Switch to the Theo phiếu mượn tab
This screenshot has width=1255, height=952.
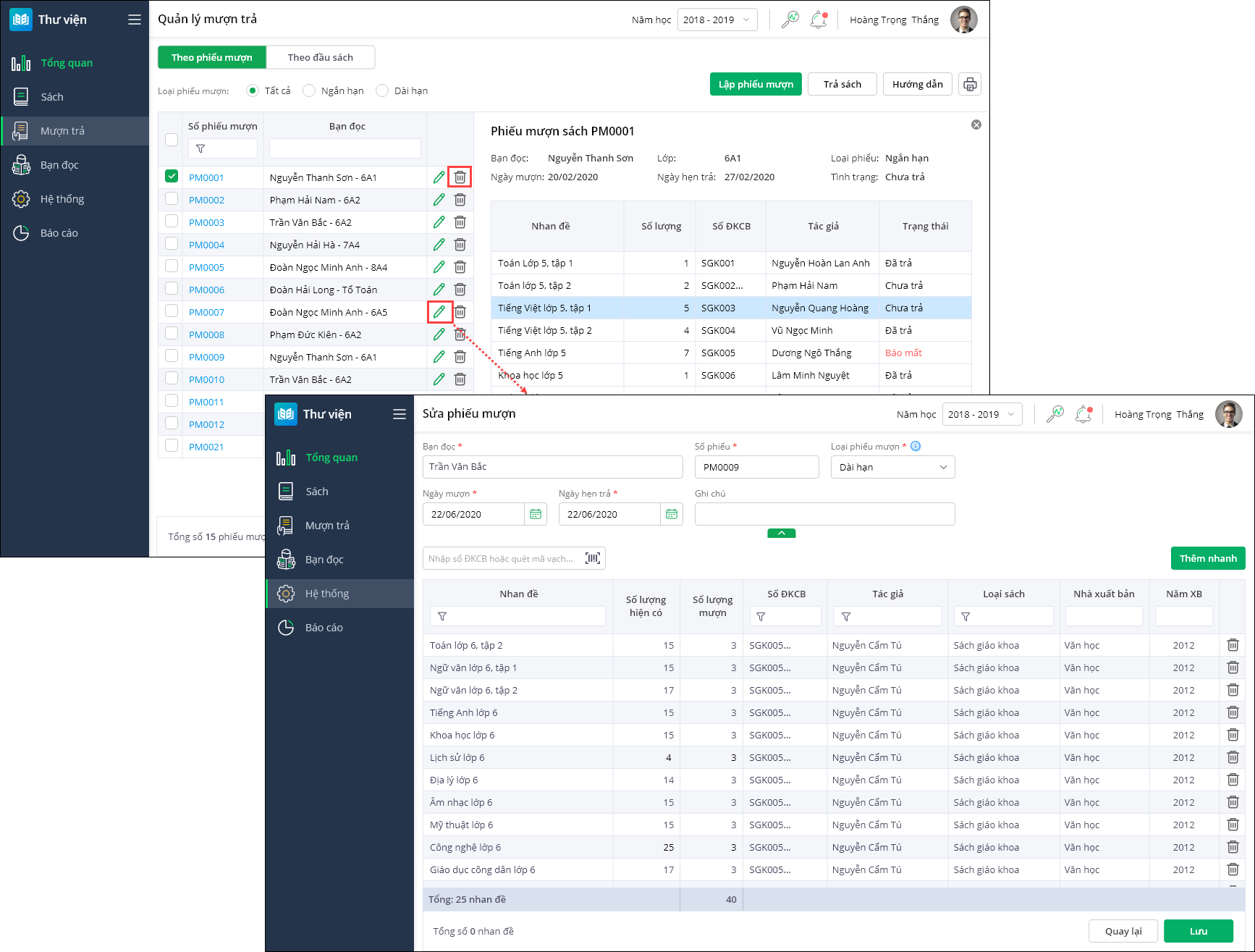[x=212, y=57]
